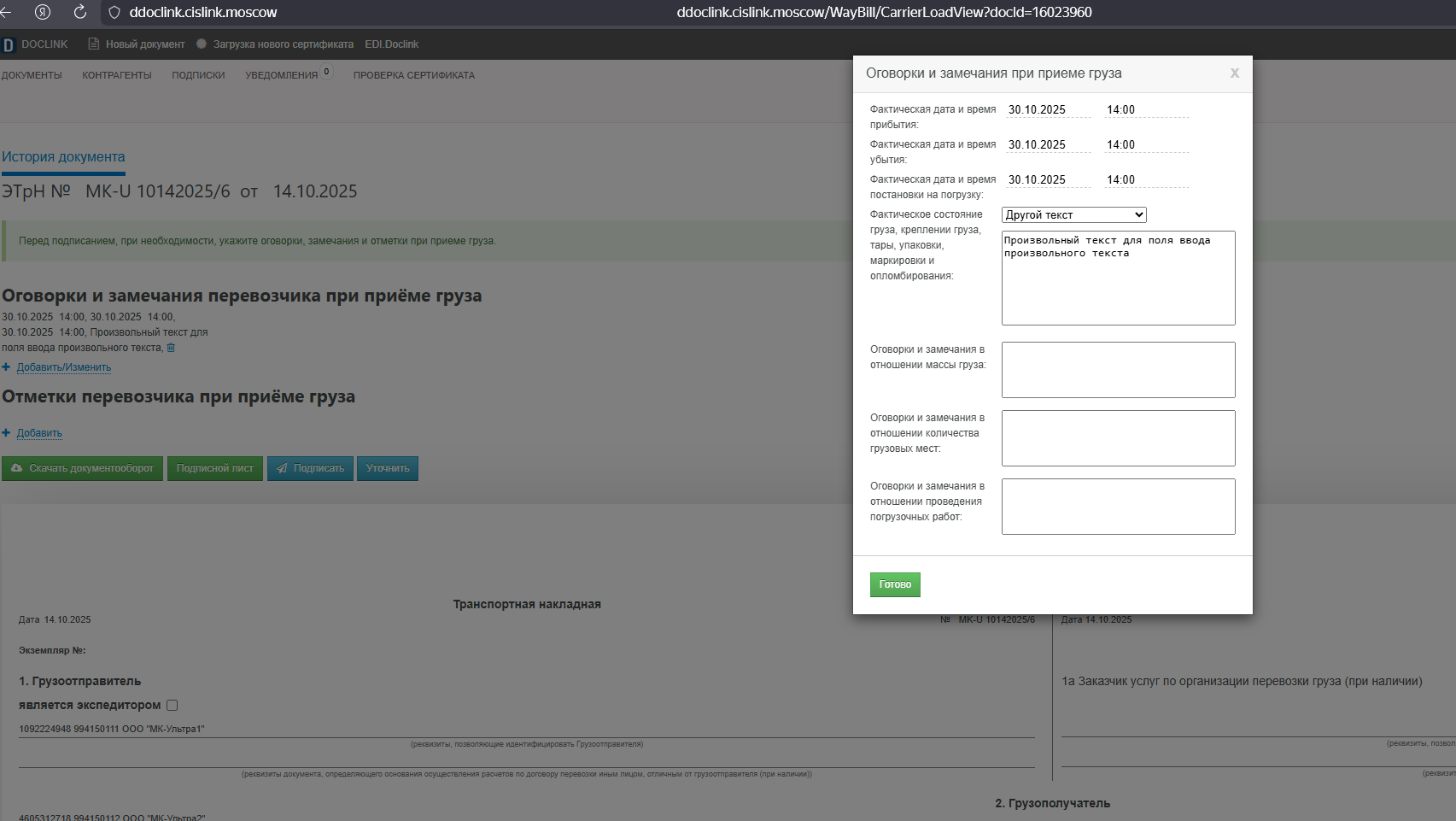
Task: Click the Добавить link under Отметки перевозчика
Action: tap(39, 433)
